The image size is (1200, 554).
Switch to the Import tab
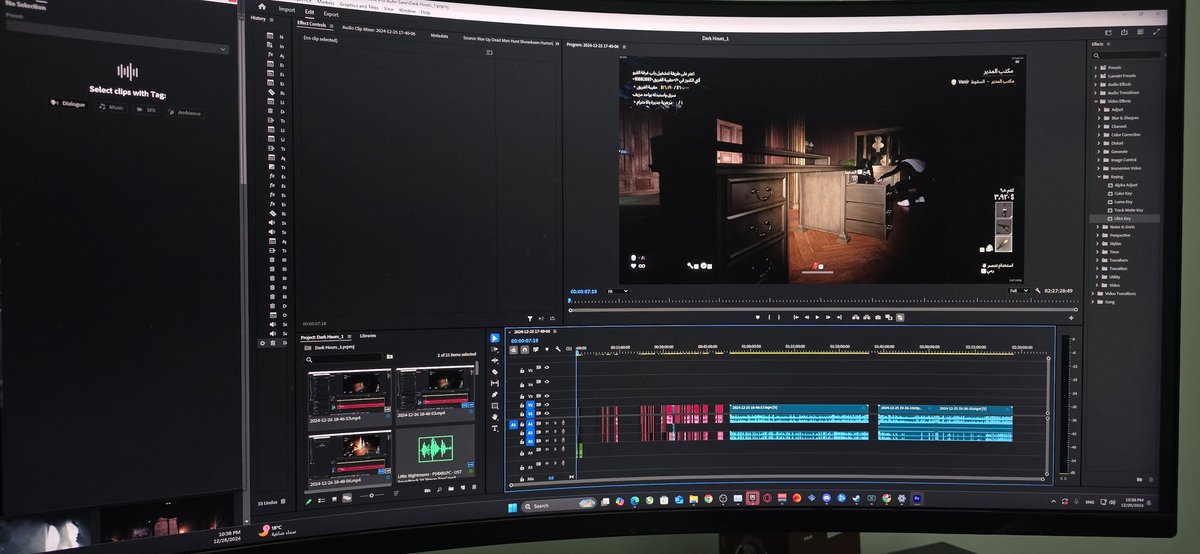pyautogui.click(x=287, y=9)
